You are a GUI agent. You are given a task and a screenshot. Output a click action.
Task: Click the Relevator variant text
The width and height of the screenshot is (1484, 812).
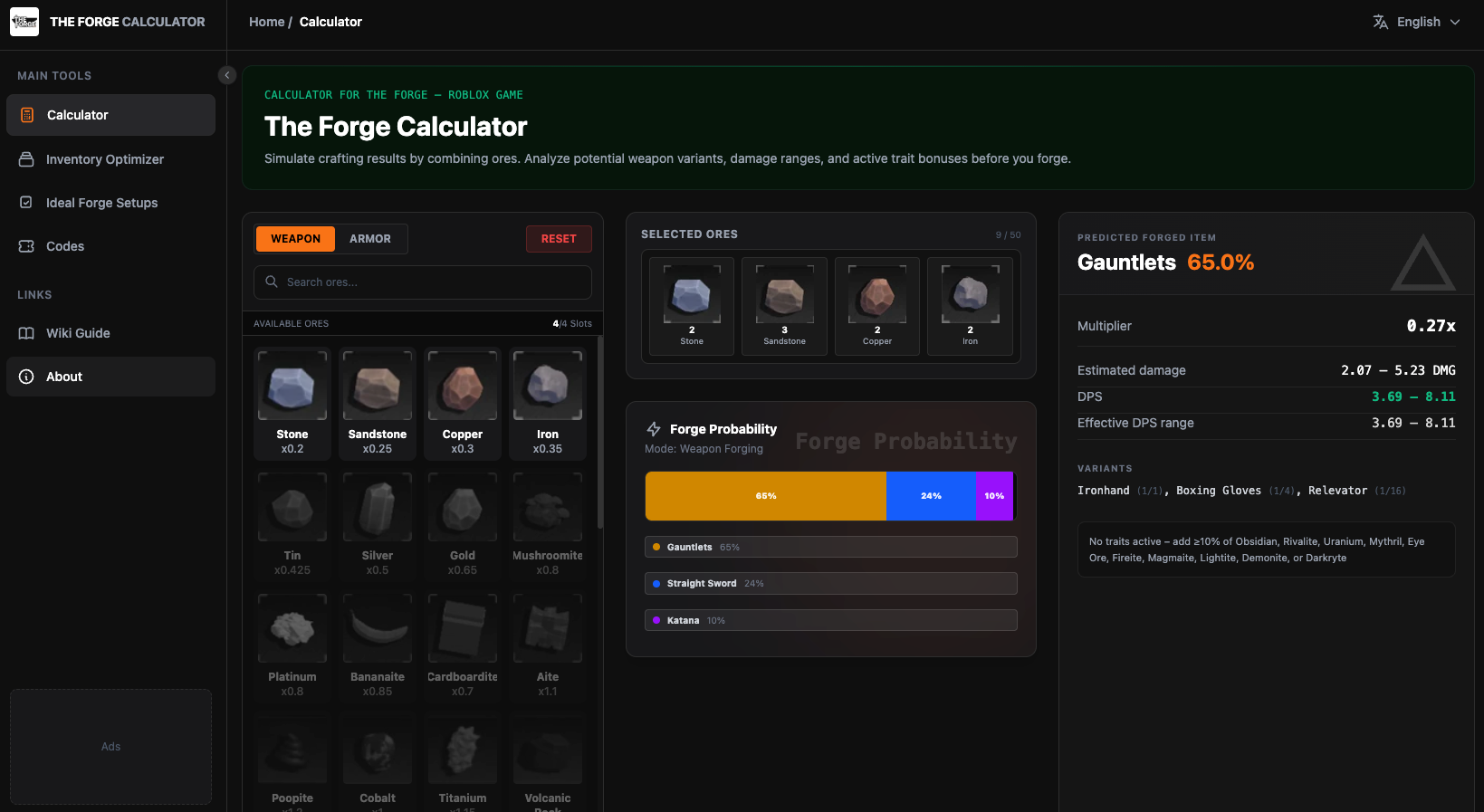pos(1337,491)
